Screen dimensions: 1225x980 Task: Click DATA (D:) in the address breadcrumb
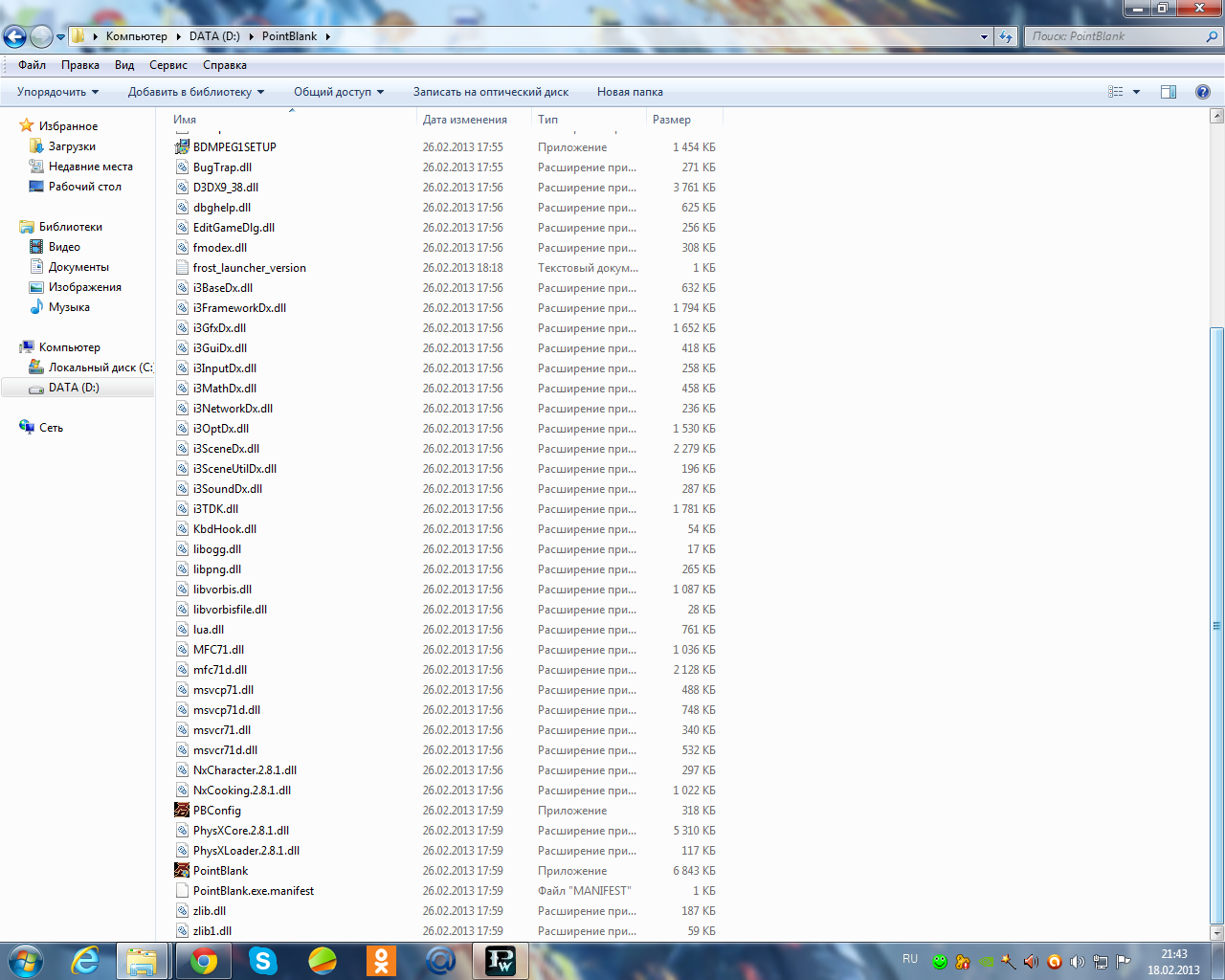pos(214,36)
